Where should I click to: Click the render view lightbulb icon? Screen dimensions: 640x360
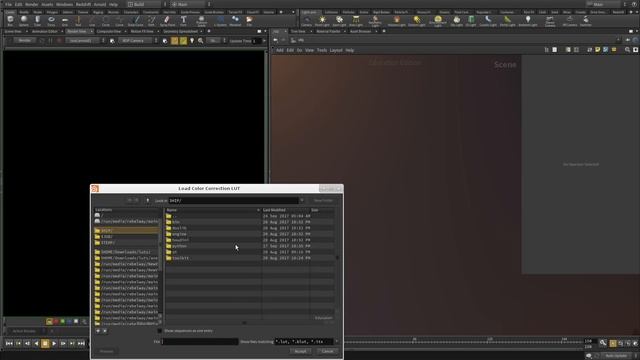click(x=192, y=41)
